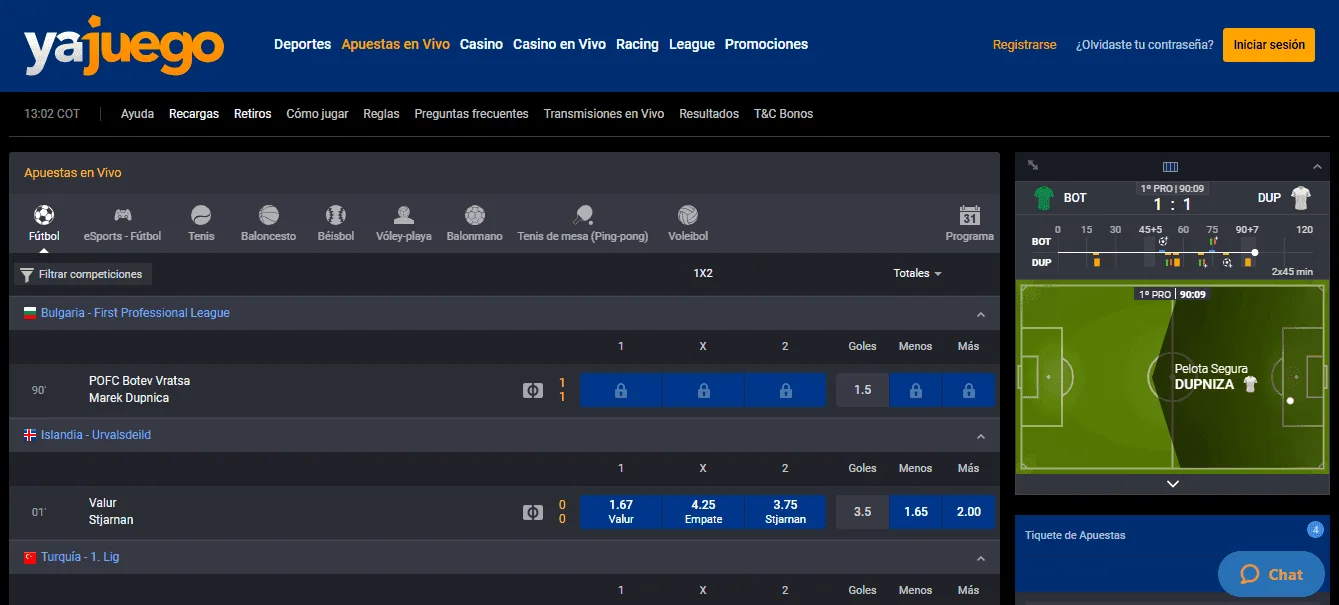
Task: Open Bulgaria - First Professional League link
Action: pyautogui.click(x=135, y=313)
